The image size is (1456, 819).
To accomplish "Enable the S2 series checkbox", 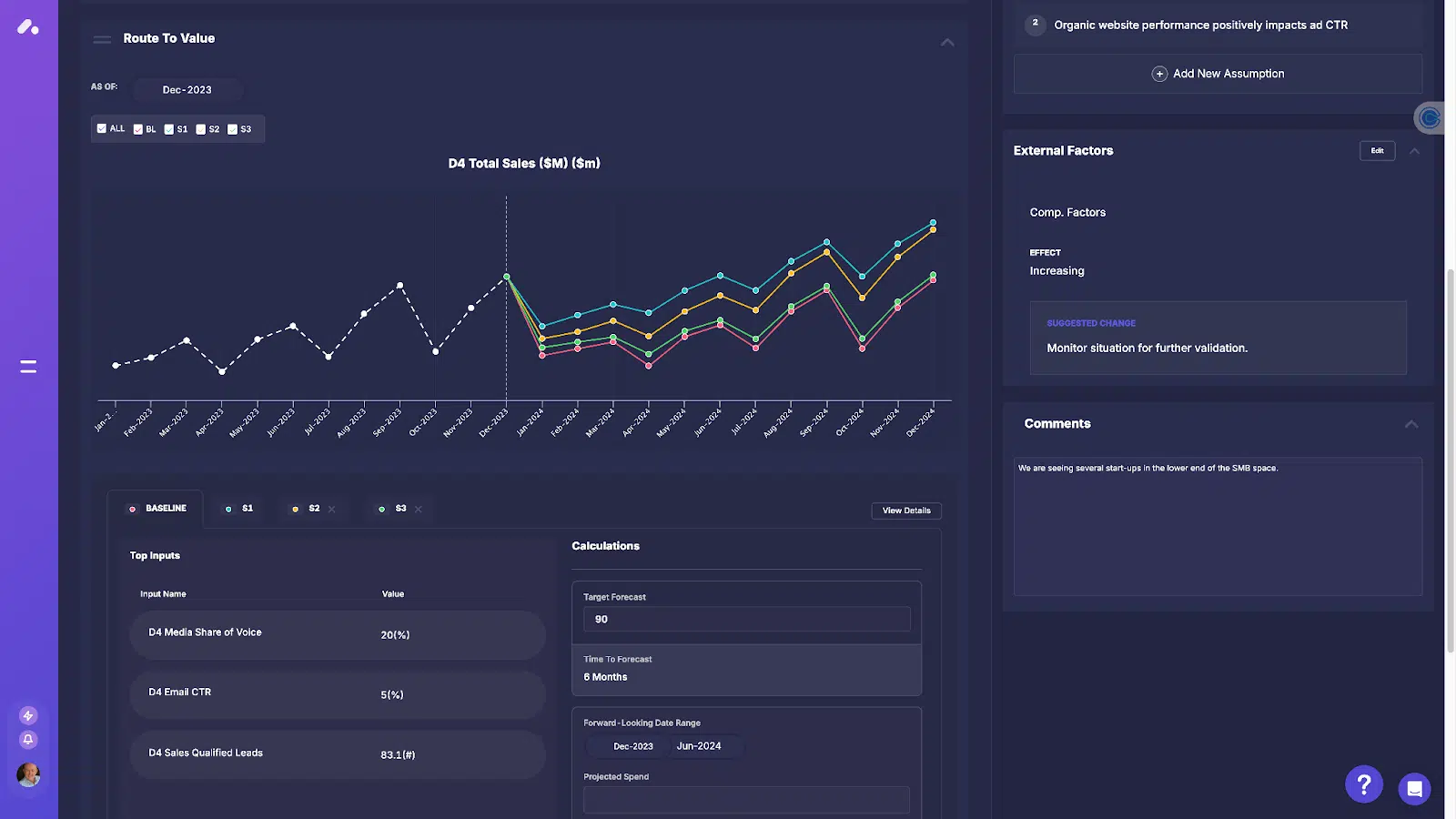I will tap(201, 129).
